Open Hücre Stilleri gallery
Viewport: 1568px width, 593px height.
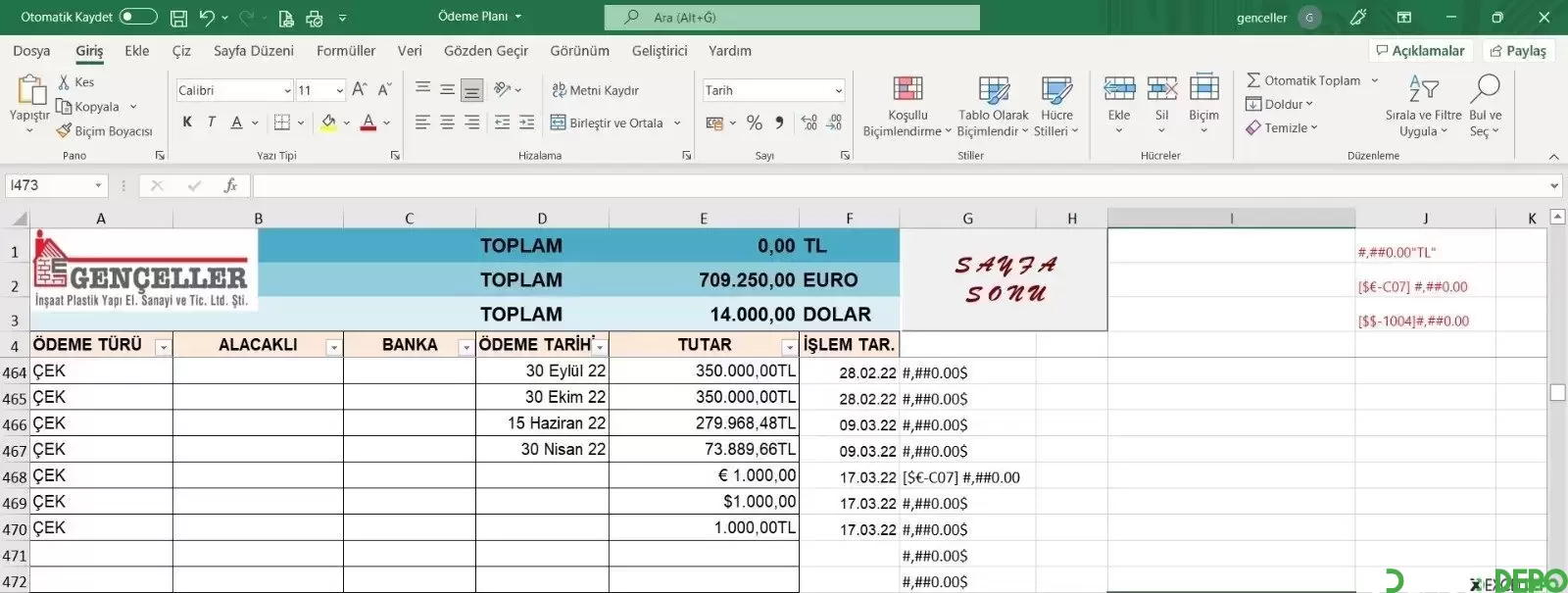pos(1056,107)
